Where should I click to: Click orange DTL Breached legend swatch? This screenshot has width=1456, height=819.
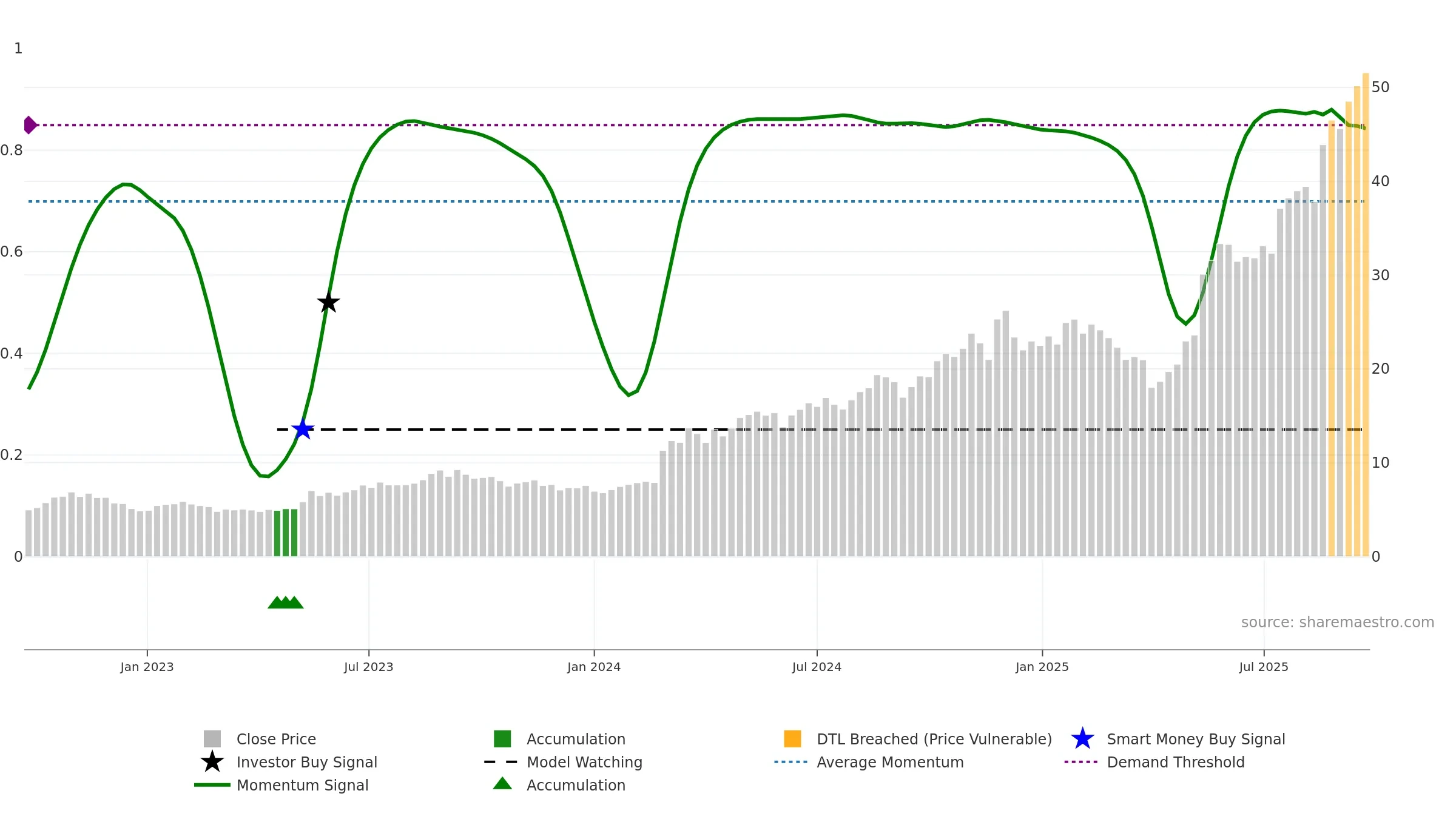point(792,739)
